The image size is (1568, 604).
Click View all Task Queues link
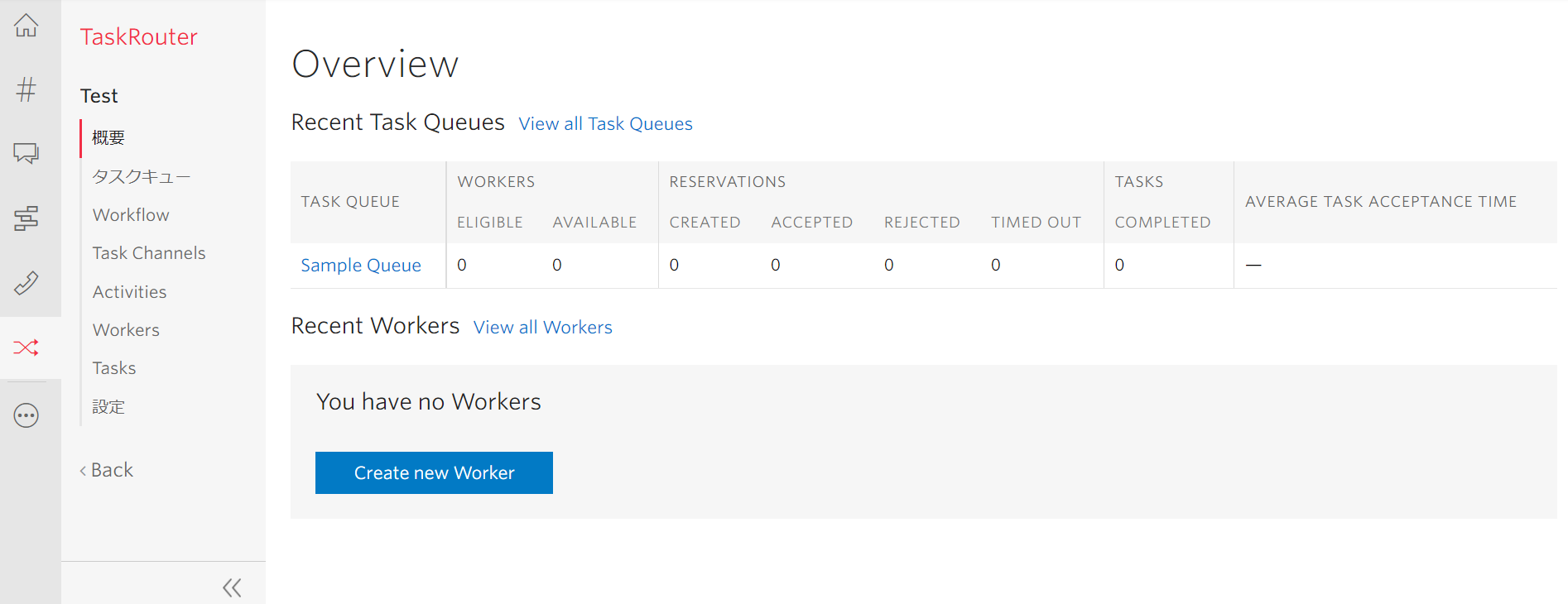click(x=605, y=124)
